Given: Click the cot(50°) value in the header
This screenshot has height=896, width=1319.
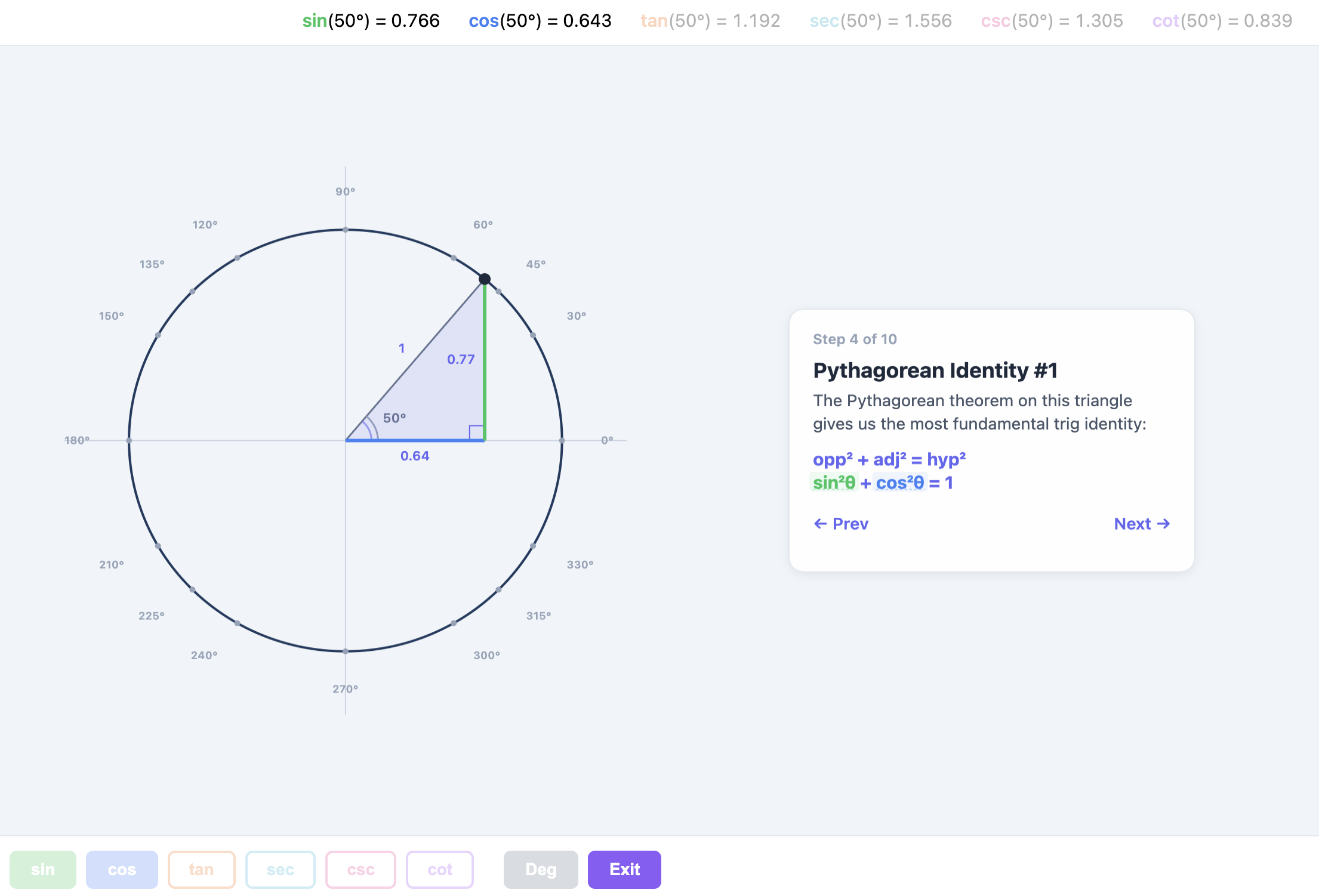Looking at the screenshot, I should click(1221, 21).
